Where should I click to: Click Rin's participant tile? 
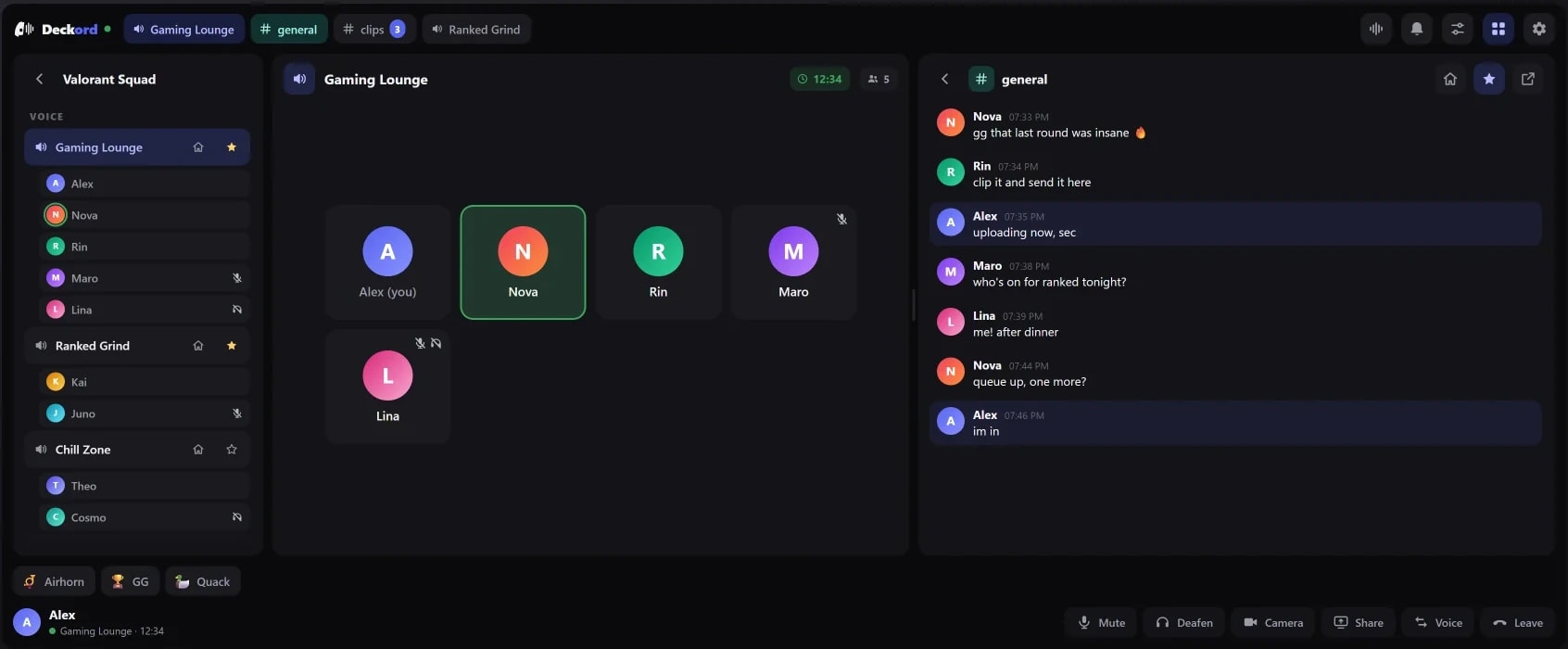[658, 262]
